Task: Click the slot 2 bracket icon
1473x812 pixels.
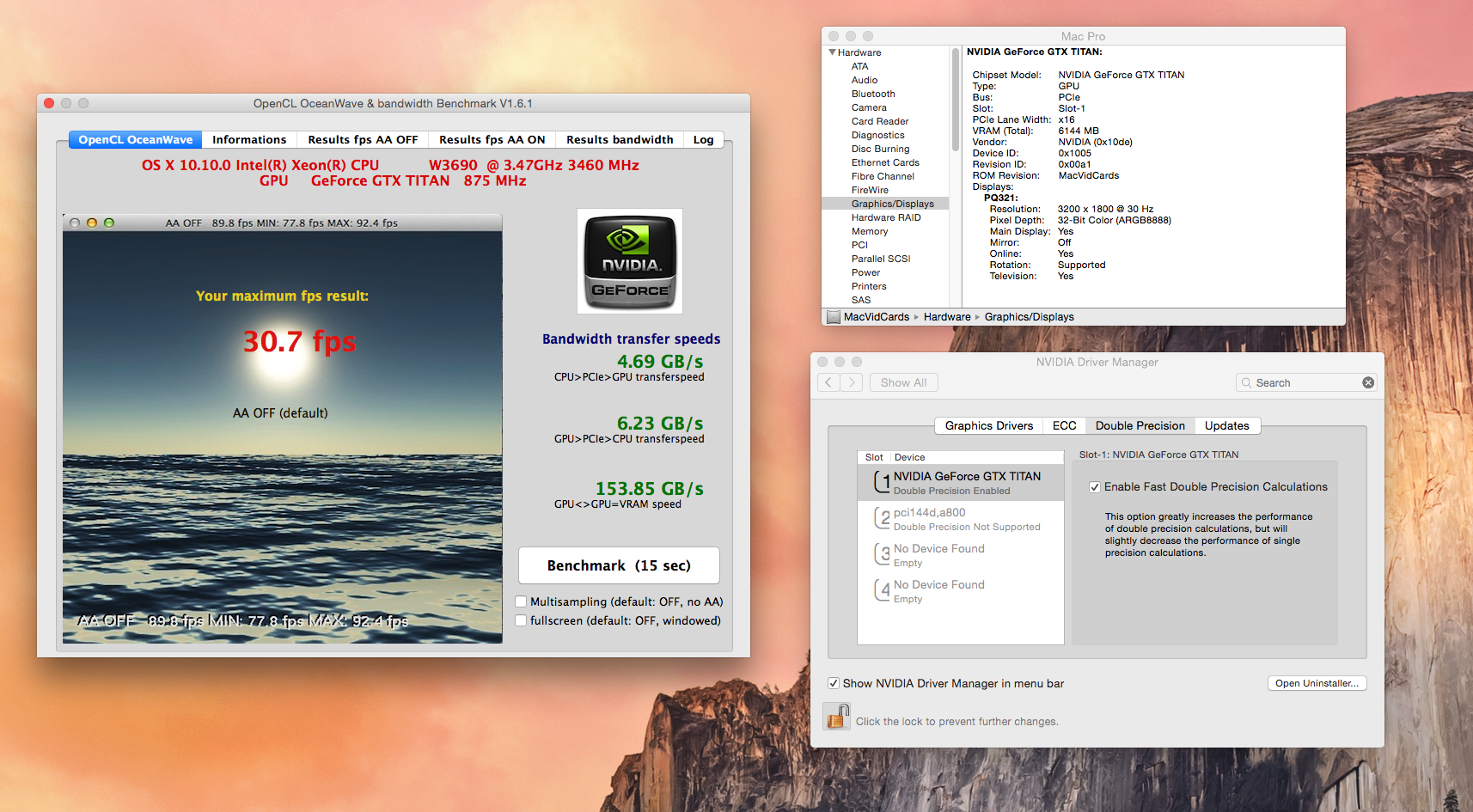Action: click(x=882, y=517)
